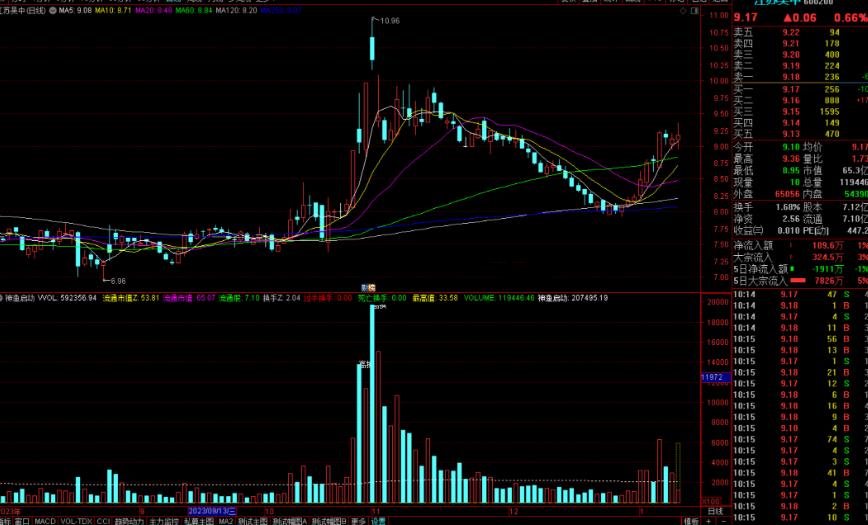Click the 买四 price 9.14
The width and height of the screenshot is (868, 525).
click(x=790, y=123)
